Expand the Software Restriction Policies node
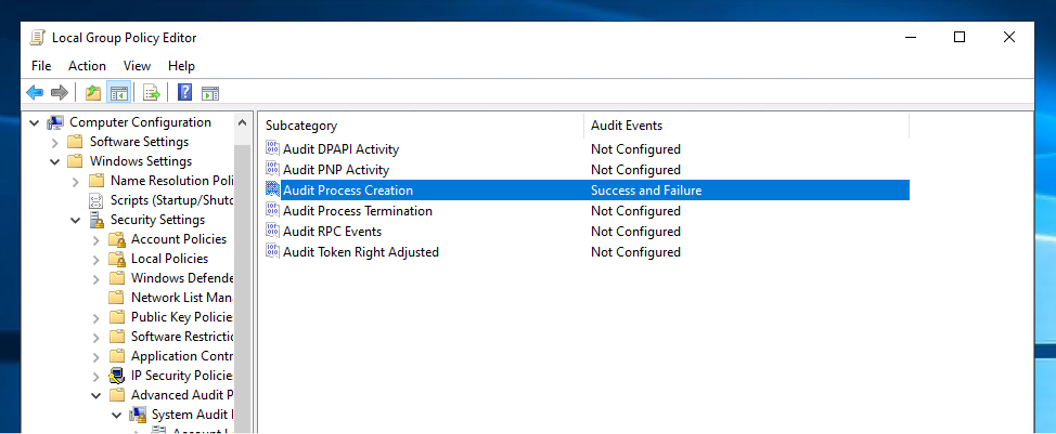The height and width of the screenshot is (434, 1056). coord(96,337)
